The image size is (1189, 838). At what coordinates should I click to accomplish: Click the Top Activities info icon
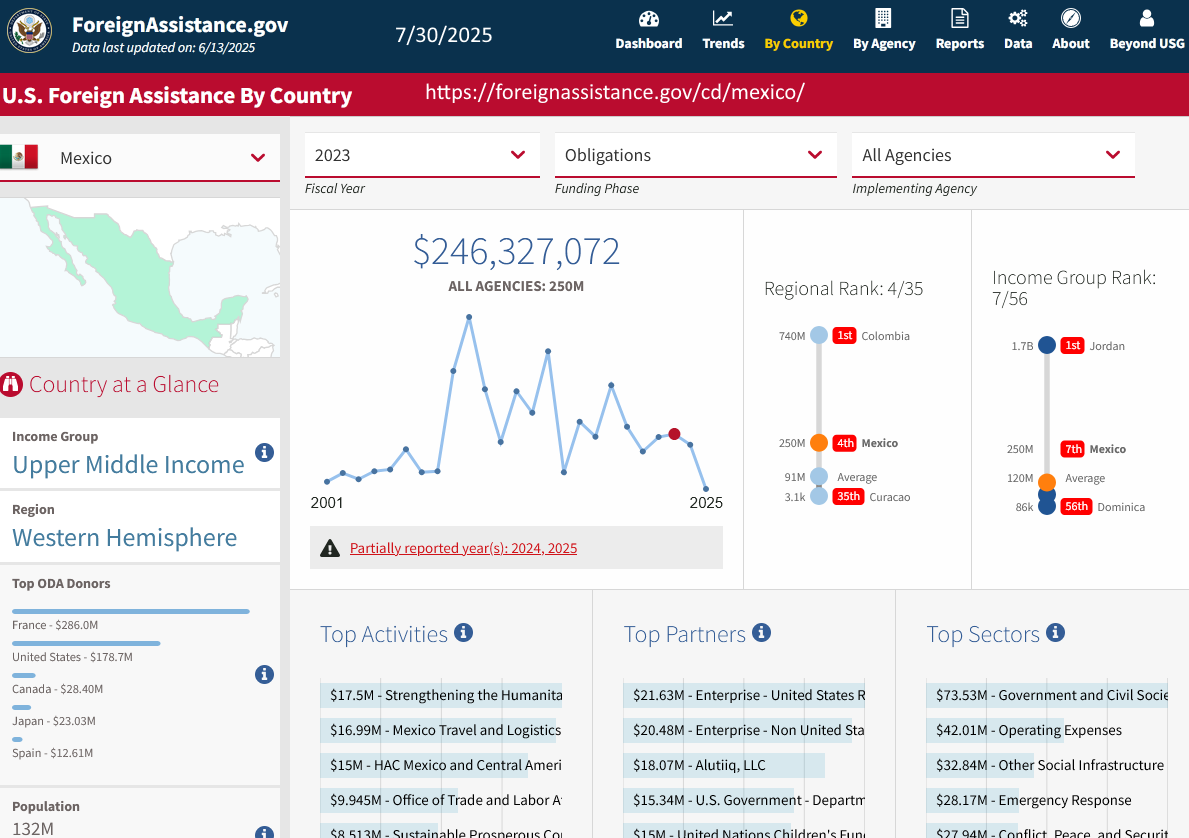(463, 632)
